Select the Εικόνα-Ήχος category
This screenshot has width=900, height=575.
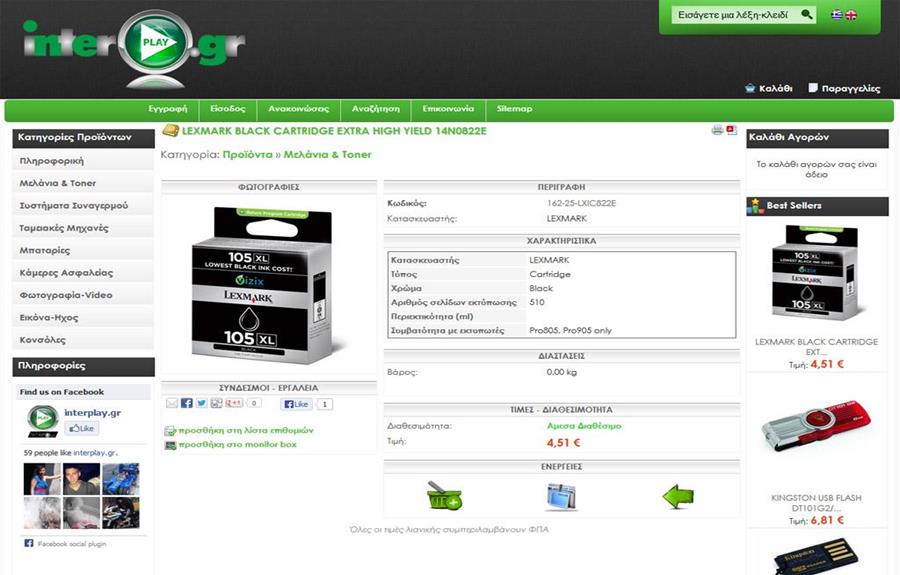pyautogui.click(x=83, y=318)
